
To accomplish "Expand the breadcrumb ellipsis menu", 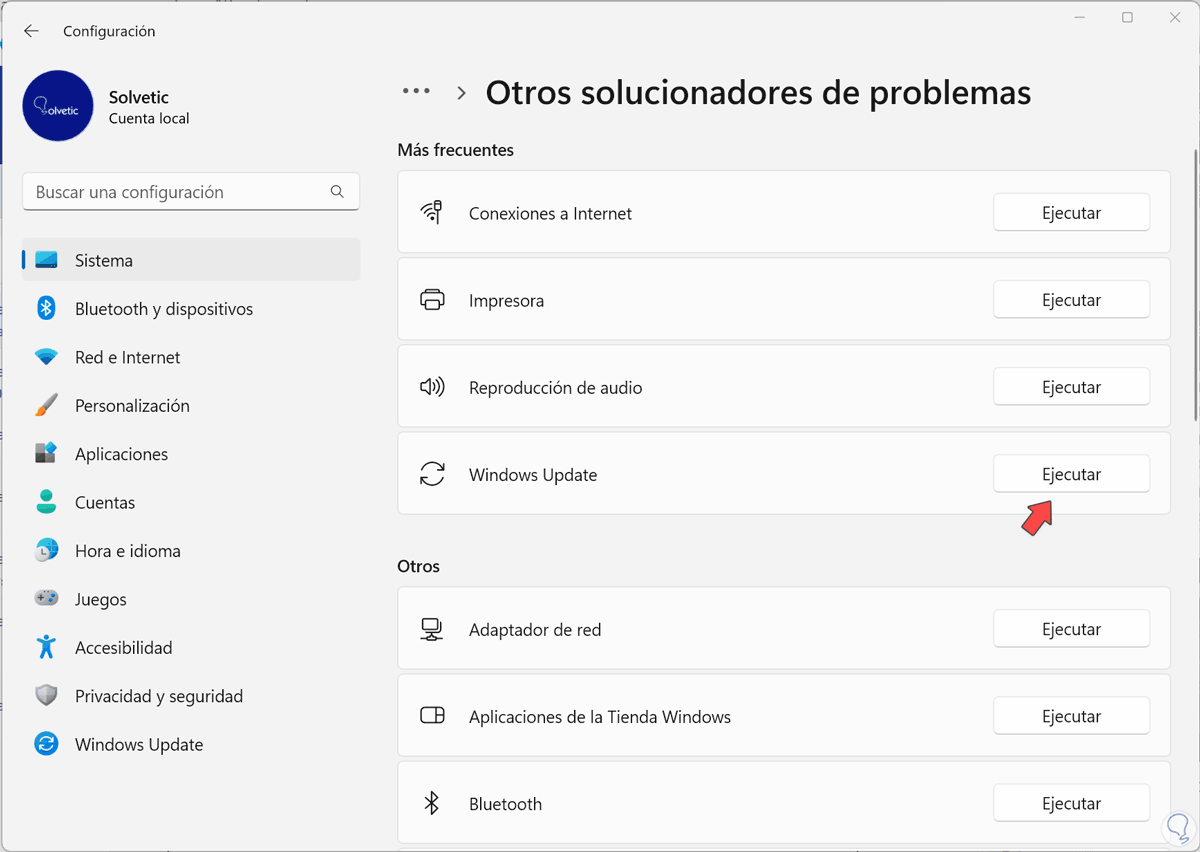I will 416,92.
